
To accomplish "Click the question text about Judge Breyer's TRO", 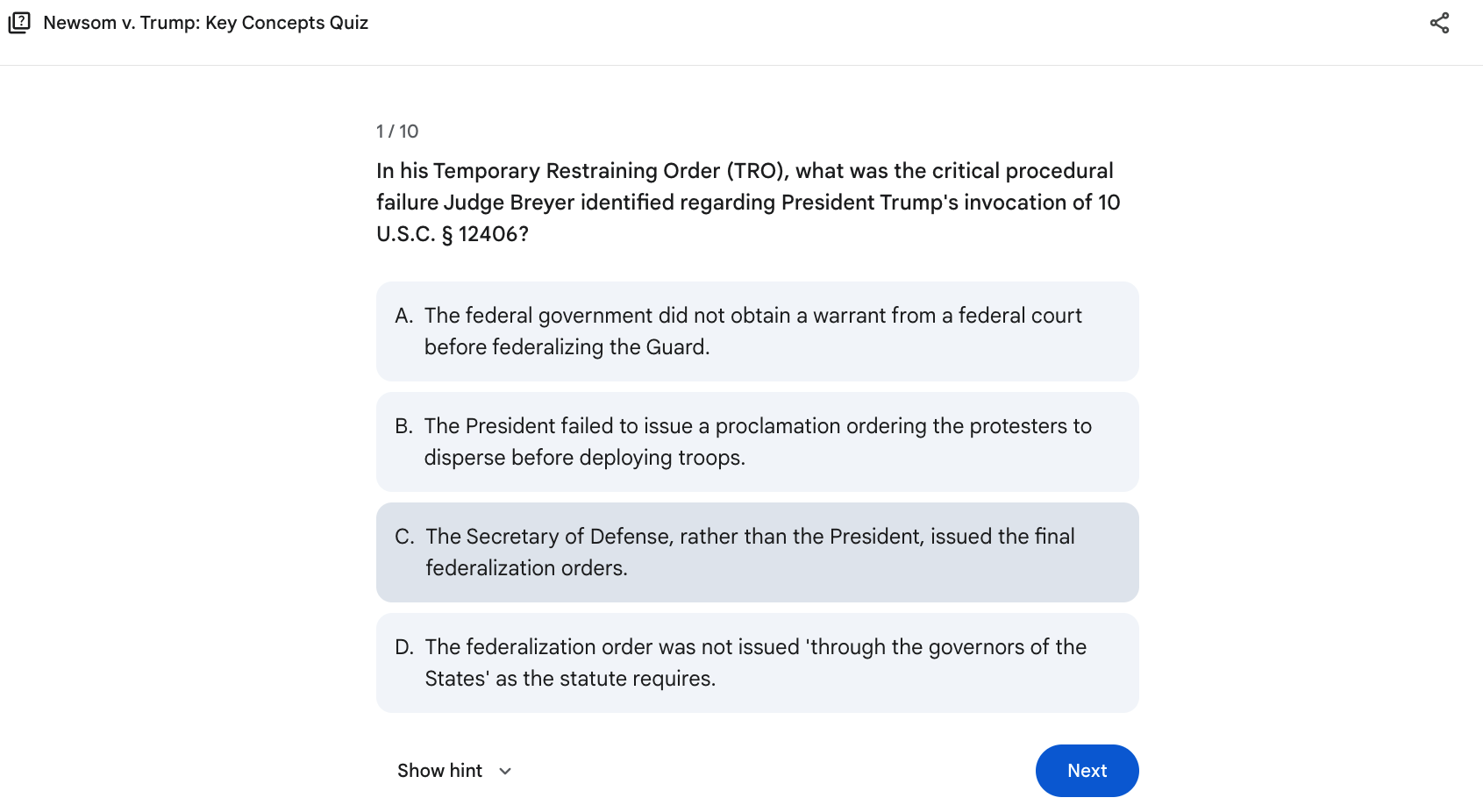I will click(748, 203).
